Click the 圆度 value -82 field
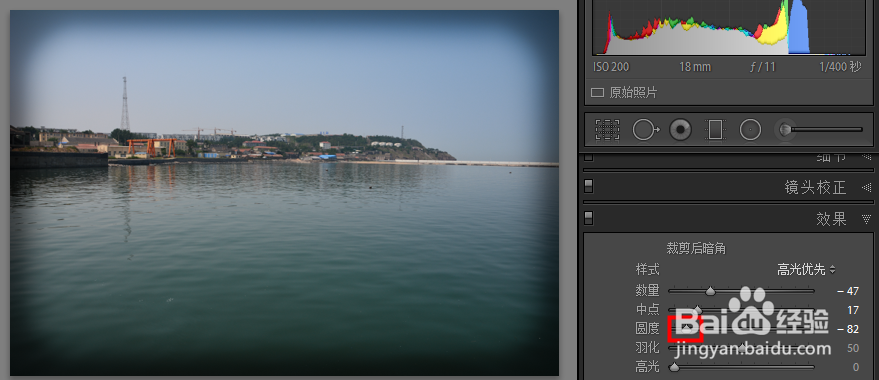 click(x=848, y=329)
